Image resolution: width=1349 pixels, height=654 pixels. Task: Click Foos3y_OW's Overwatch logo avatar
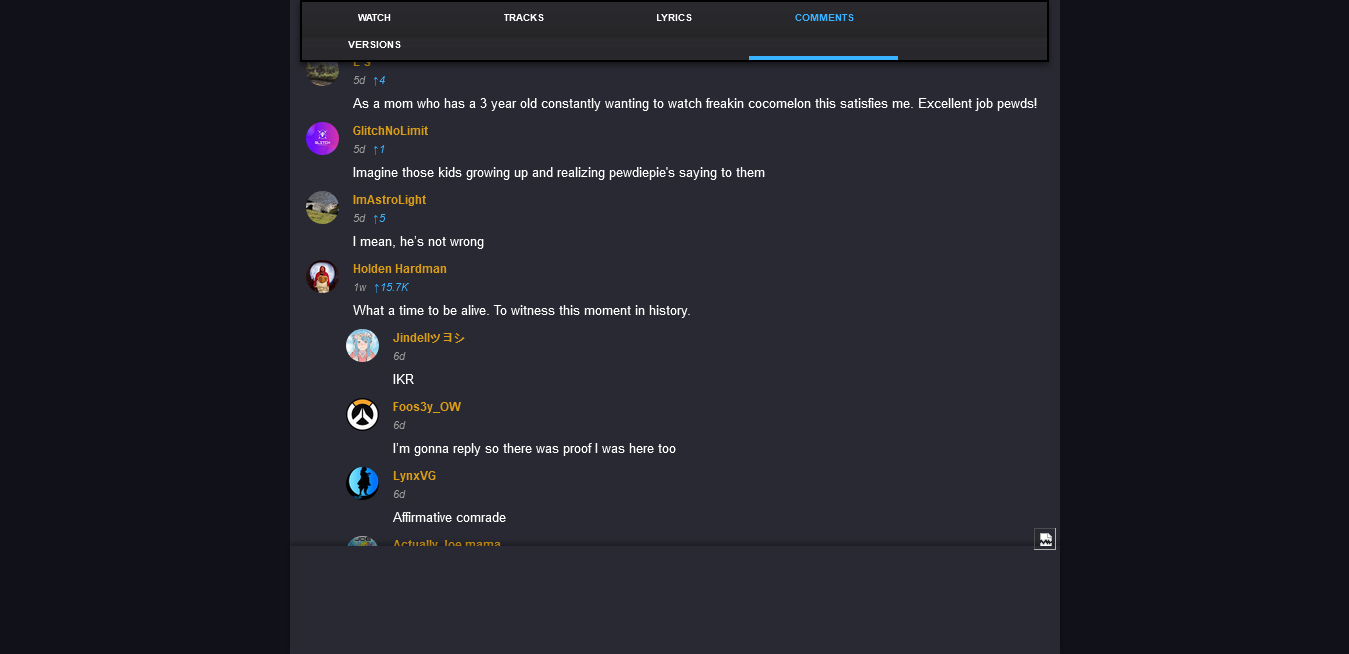[362, 415]
